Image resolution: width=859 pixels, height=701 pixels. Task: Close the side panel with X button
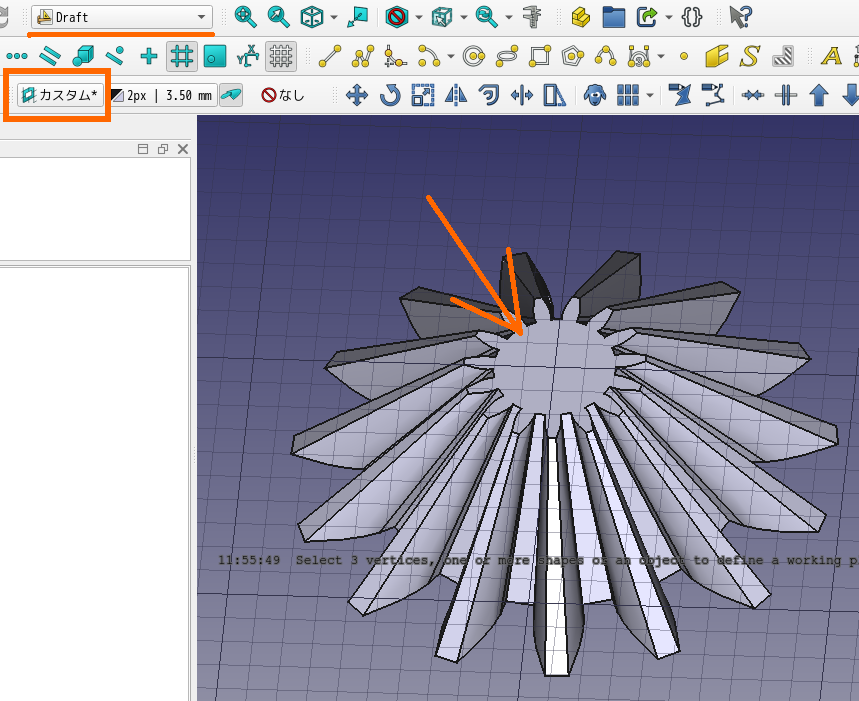[182, 149]
